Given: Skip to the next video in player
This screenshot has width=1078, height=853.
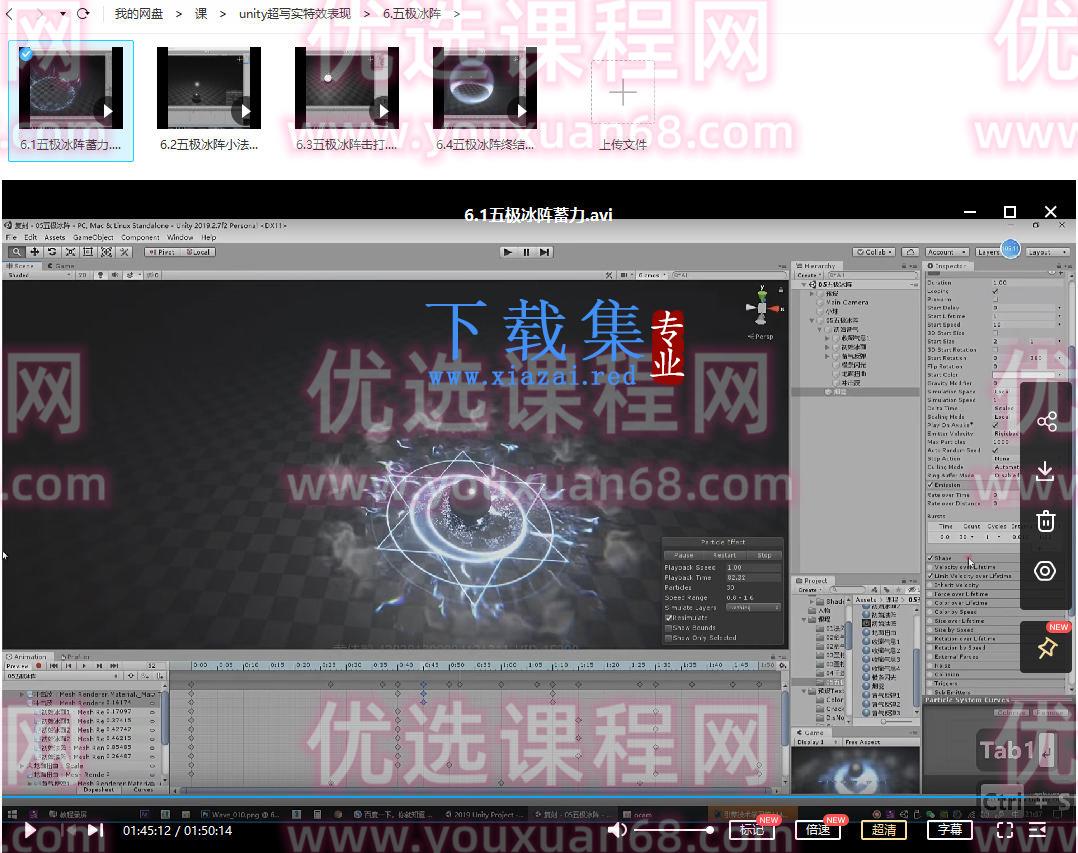Looking at the screenshot, I should pos(96,830).
